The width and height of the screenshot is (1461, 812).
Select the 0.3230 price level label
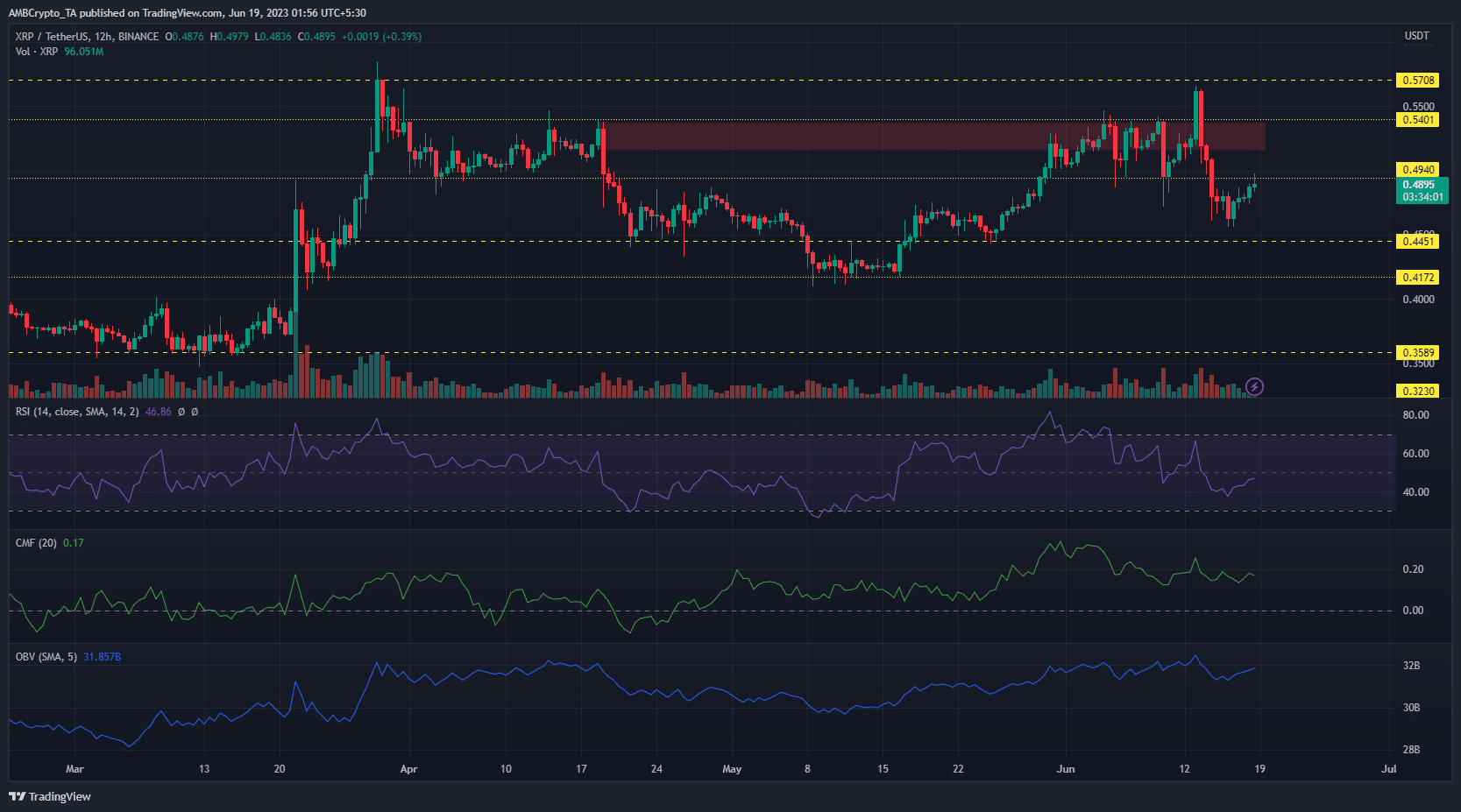1417,391
